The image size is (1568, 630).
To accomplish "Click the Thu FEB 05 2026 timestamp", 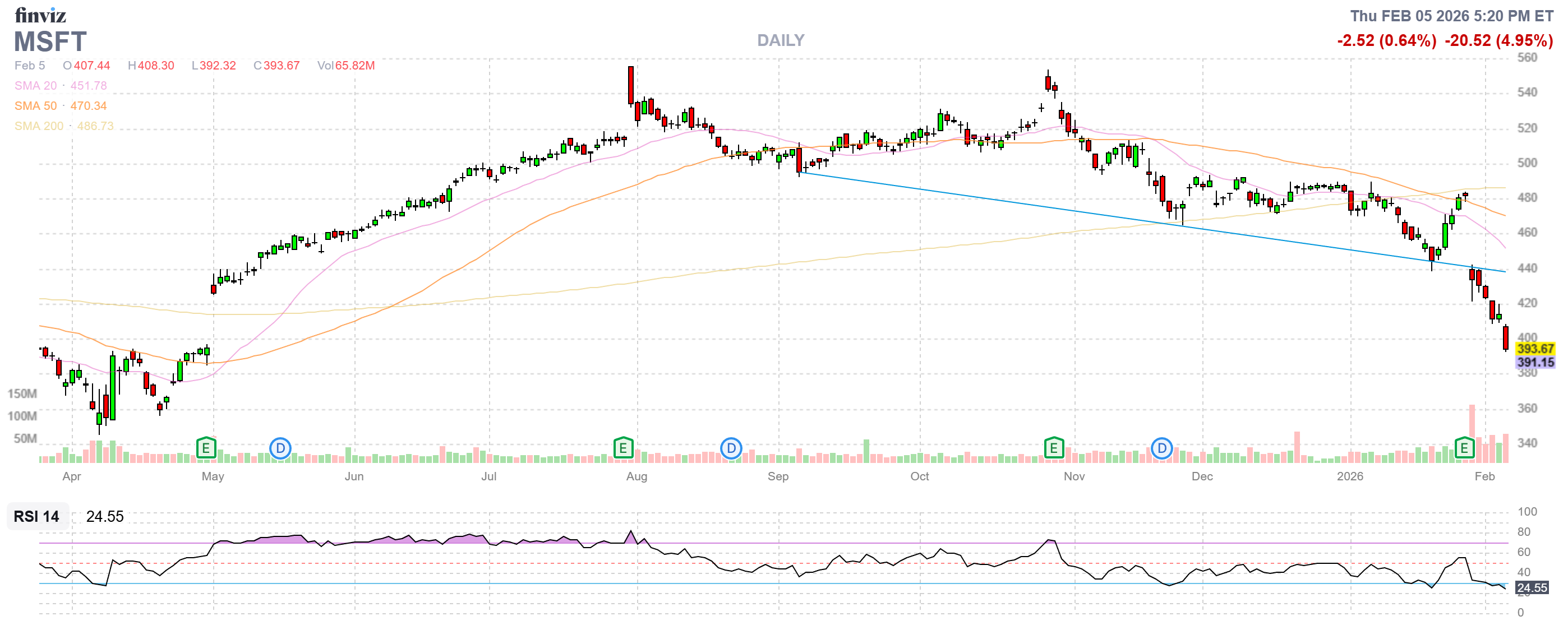I will point(1451,16).
